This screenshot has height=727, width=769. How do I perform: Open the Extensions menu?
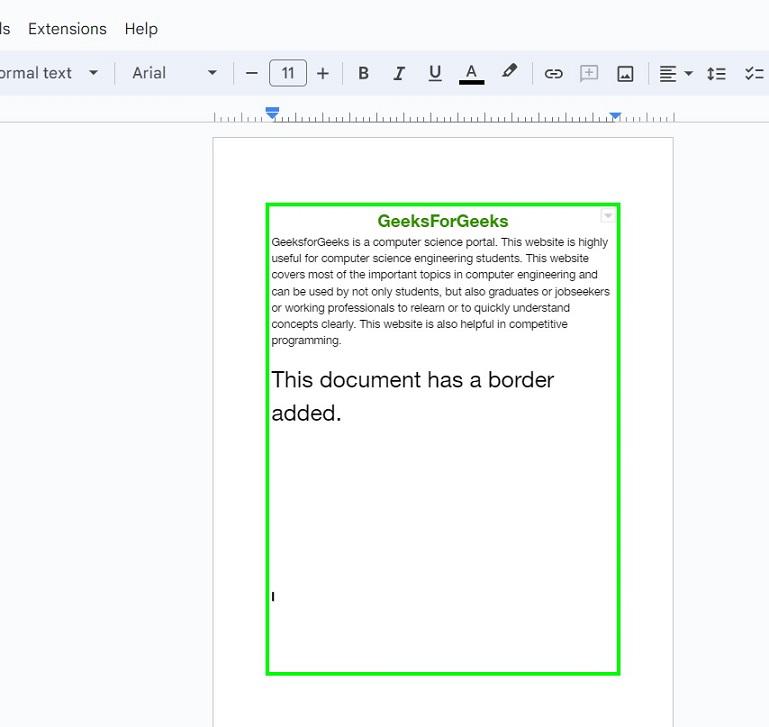(x=67, y=29)
